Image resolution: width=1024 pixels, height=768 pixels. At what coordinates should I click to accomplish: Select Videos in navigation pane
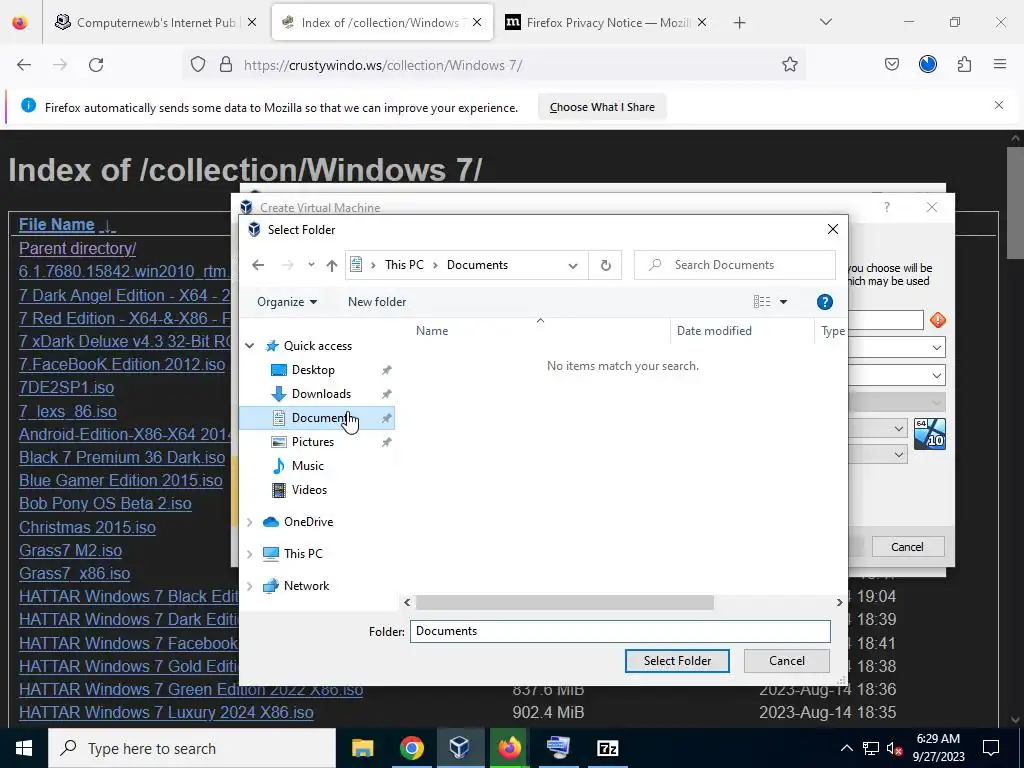(309, 490)
